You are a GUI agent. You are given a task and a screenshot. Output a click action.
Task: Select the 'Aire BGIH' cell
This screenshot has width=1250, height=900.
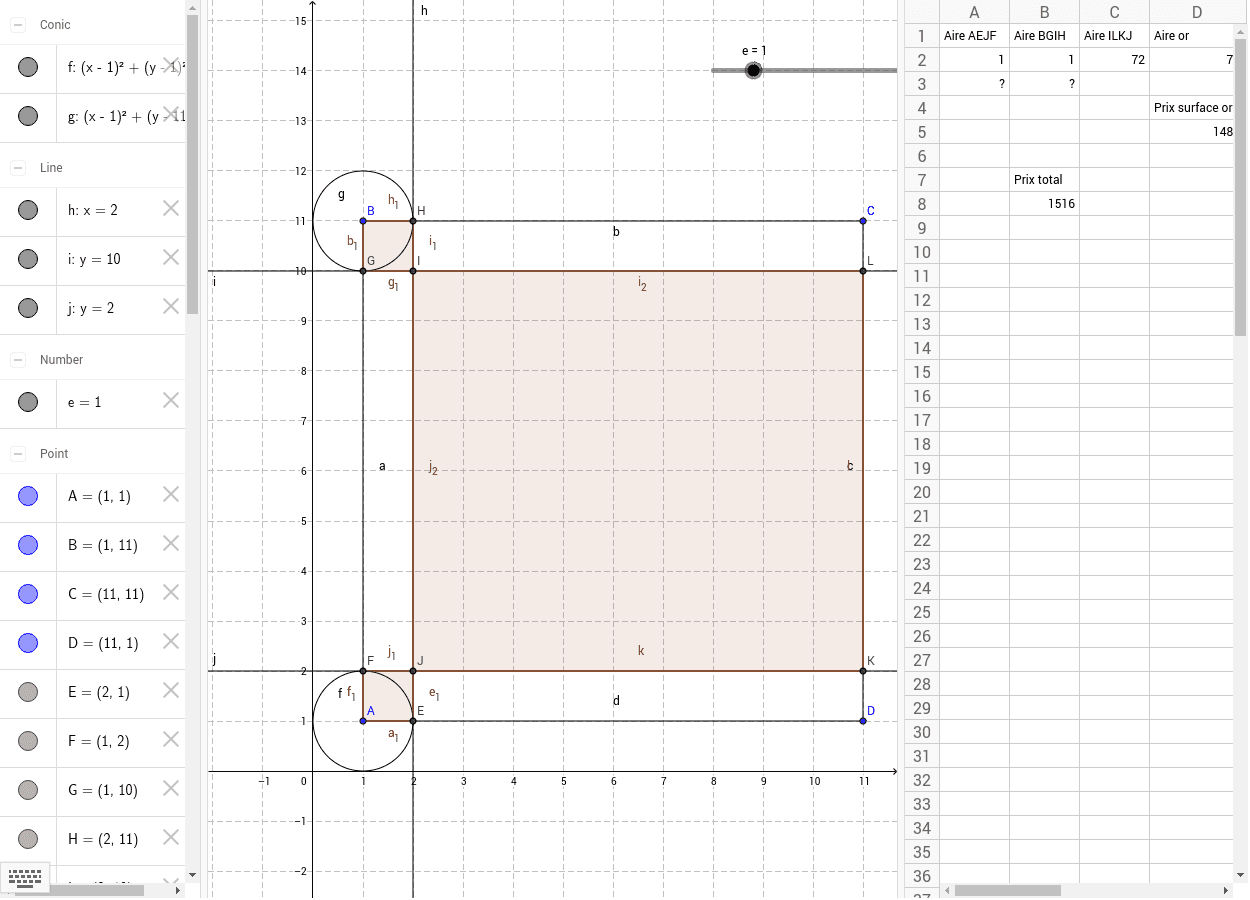1044,36
